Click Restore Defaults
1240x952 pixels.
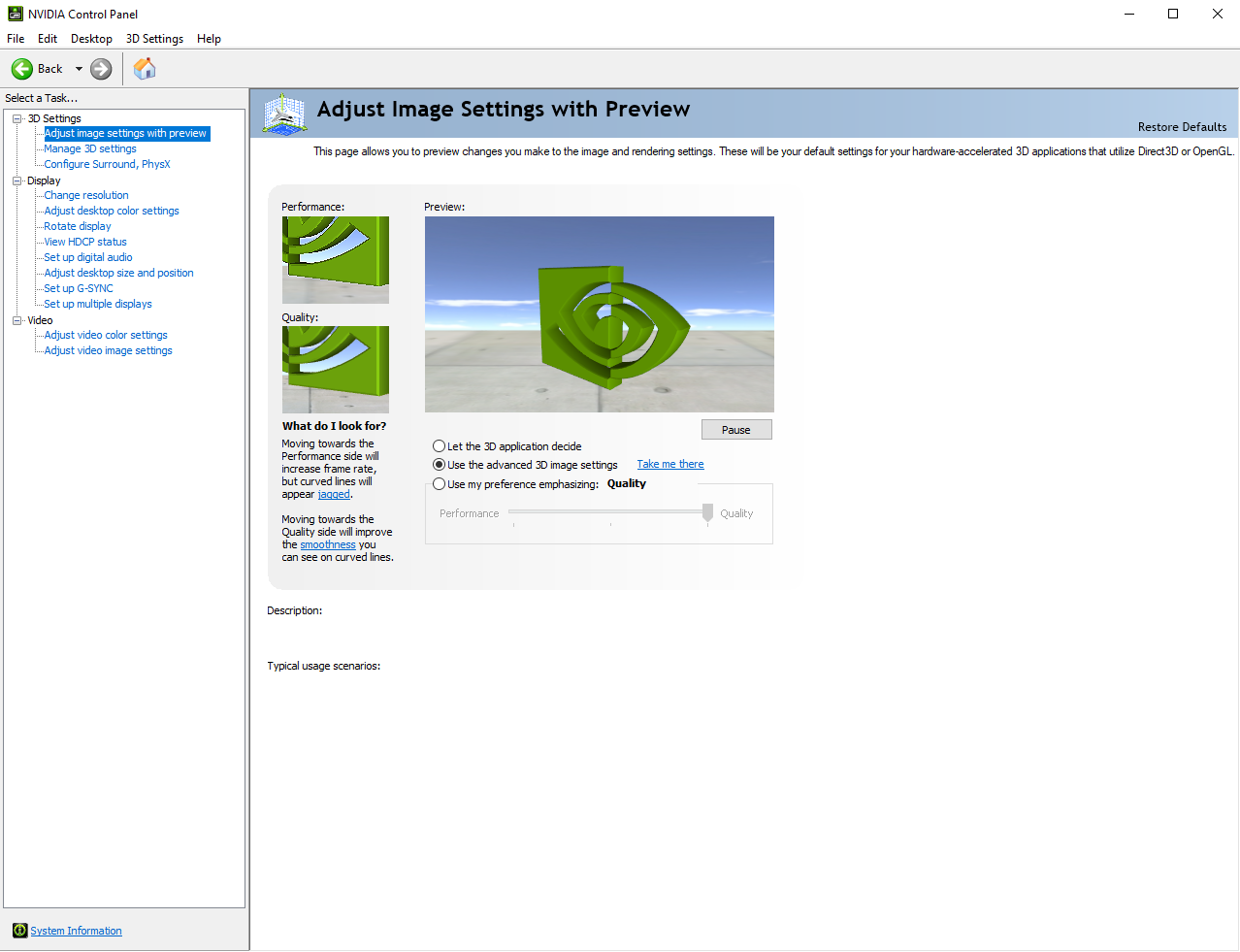click(1182, 127)
